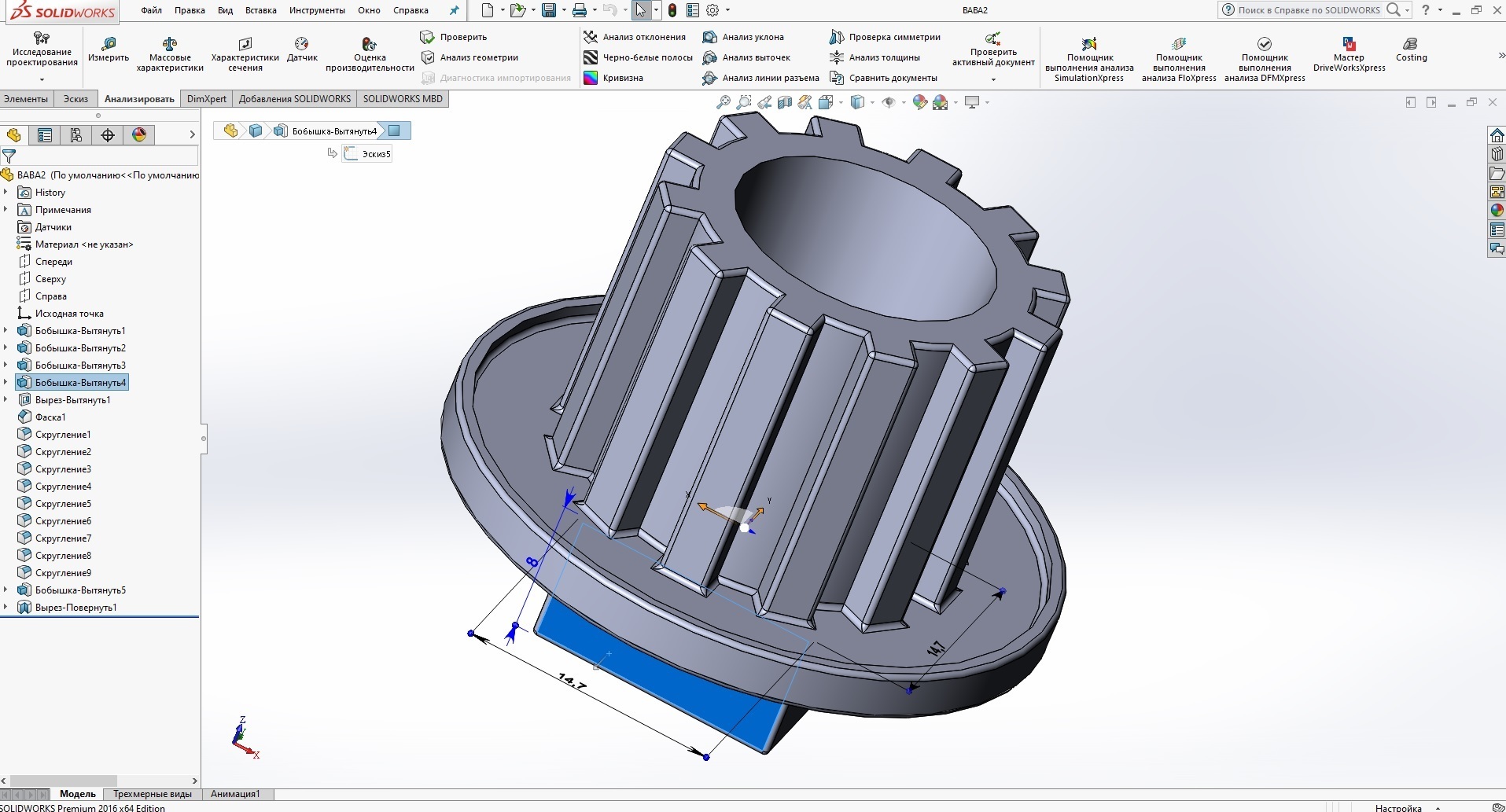Open the Вставка menu
The width and height of the screenshot is (1506, 812).
click(x=260, y=10)
